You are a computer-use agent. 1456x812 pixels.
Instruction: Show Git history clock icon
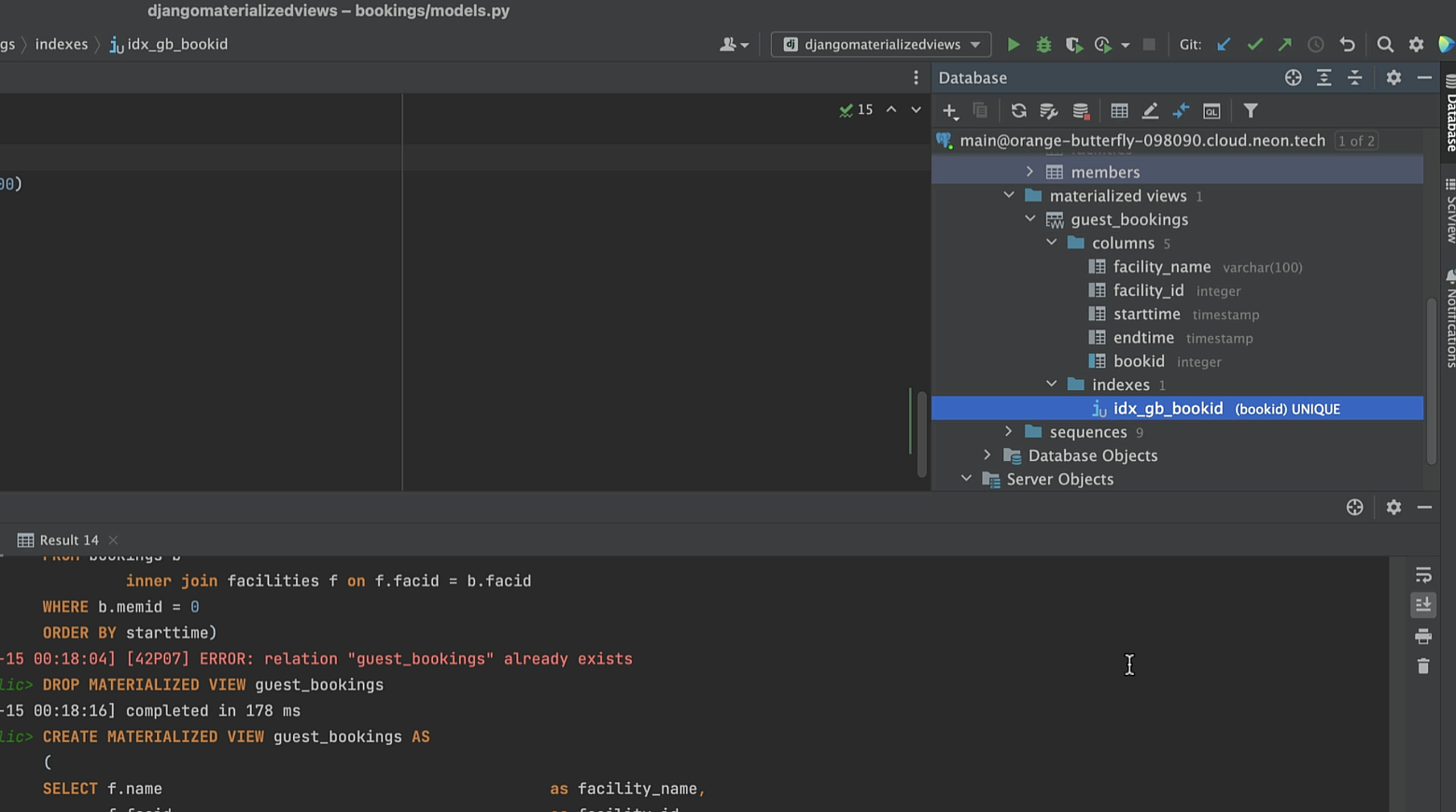(x=1316, y=45)
